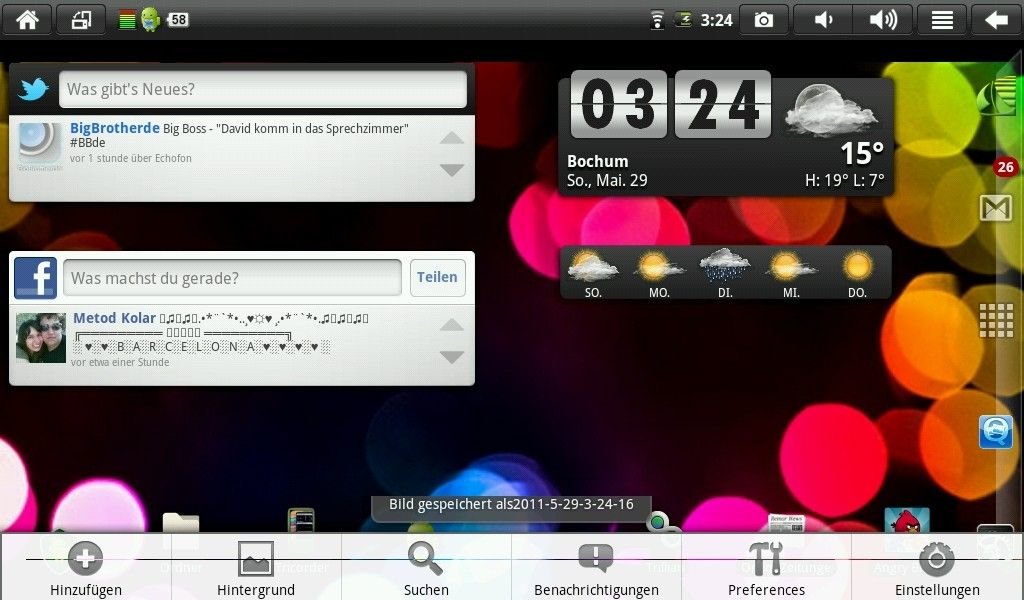Tap the minute flip digit 24
The height and width of the screenshot is (600, 1024).
pyautogui.click(x=723, y=104)
